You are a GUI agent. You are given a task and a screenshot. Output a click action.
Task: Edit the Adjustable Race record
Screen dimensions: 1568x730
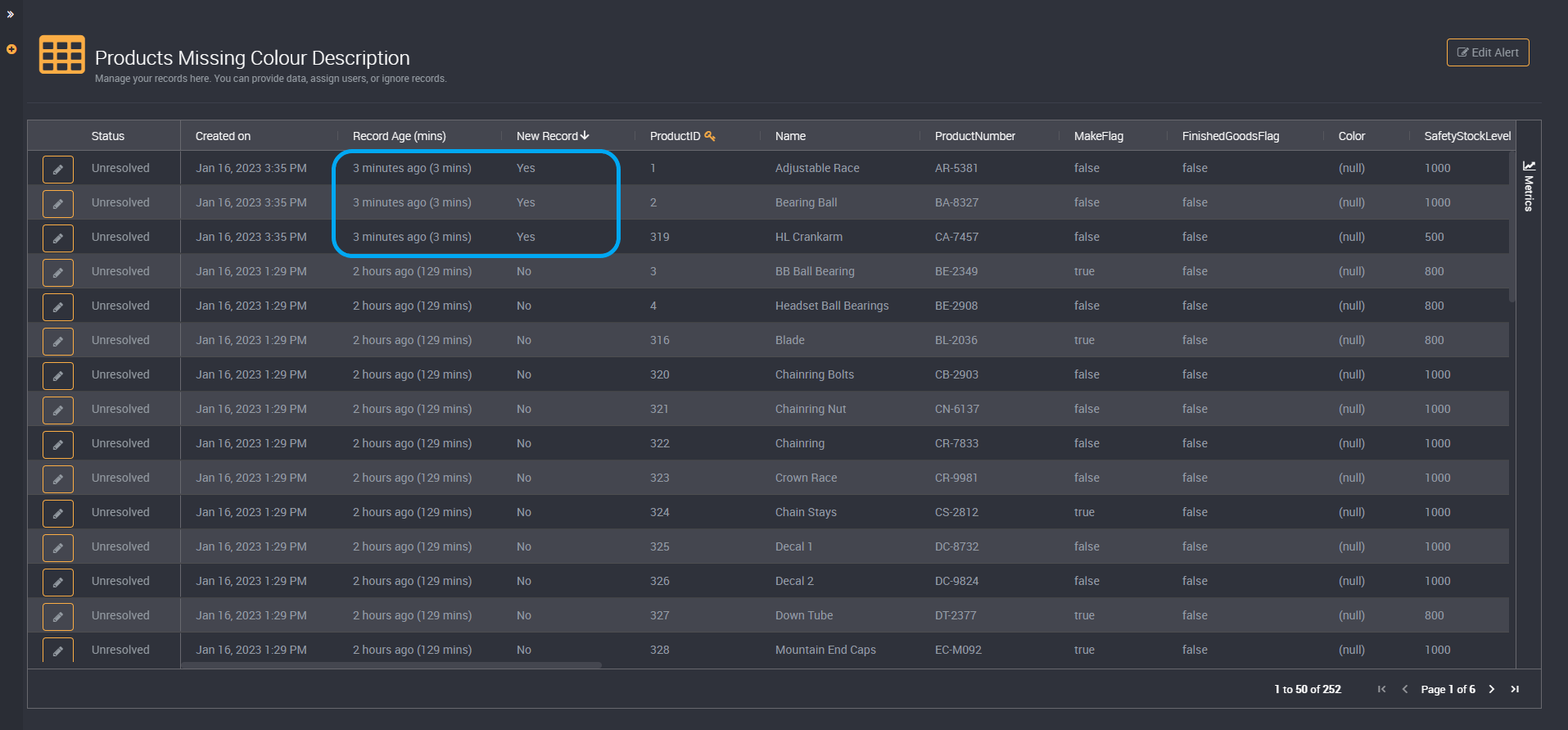click(x=58, y=169)
